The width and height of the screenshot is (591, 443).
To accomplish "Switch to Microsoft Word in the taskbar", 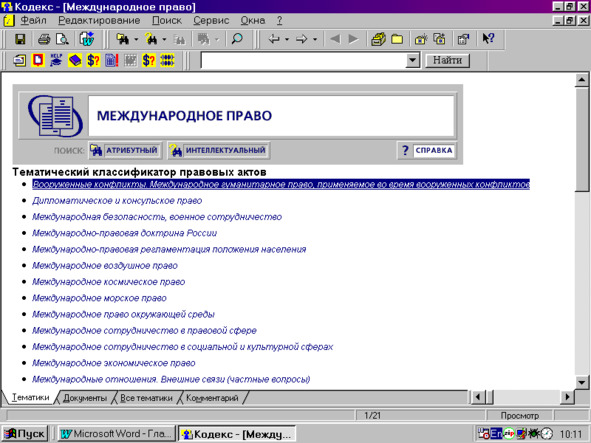I will (116, 434).
